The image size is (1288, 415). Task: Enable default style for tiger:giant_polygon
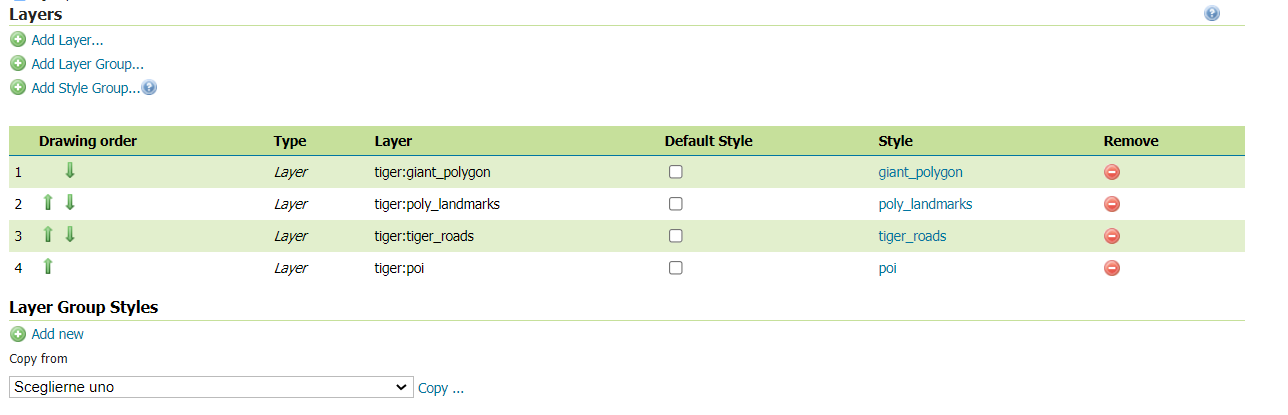click(x=676, y=172)
